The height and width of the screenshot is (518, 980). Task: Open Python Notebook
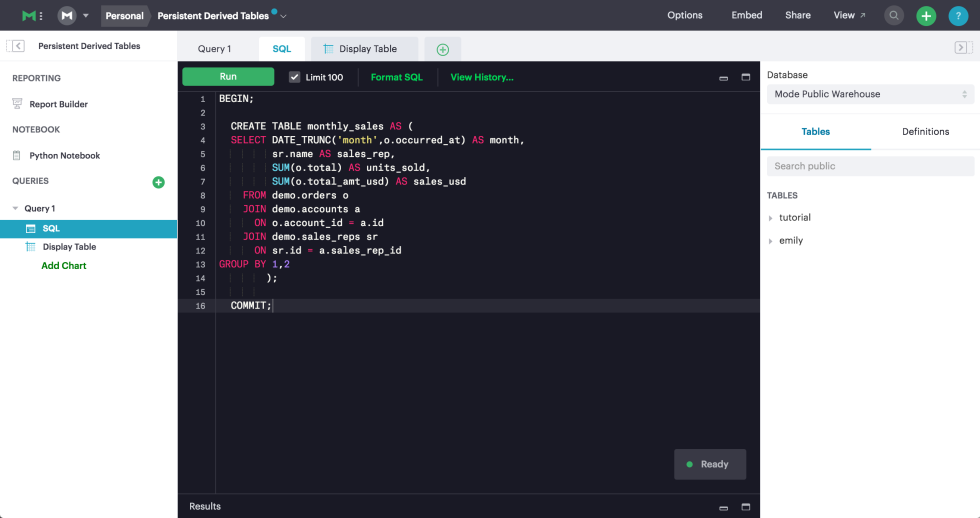(x=64, y=156)
